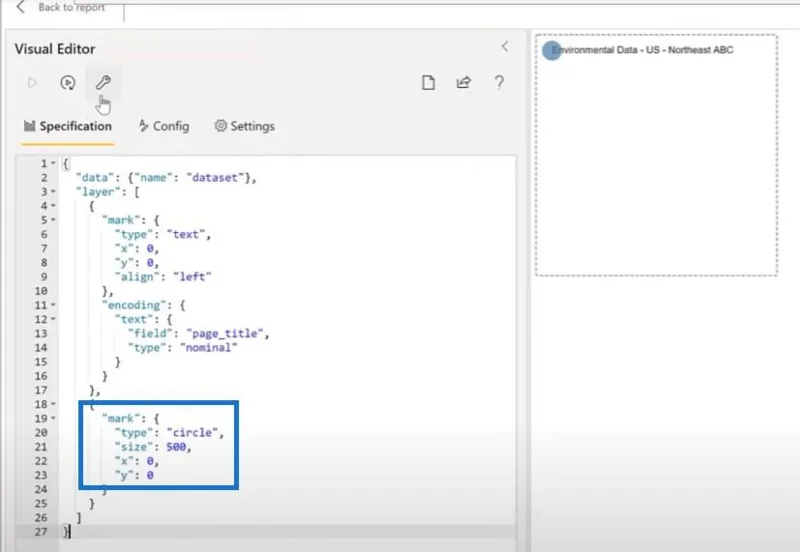
Task: Open the Config tab
Action: point(164,126)
